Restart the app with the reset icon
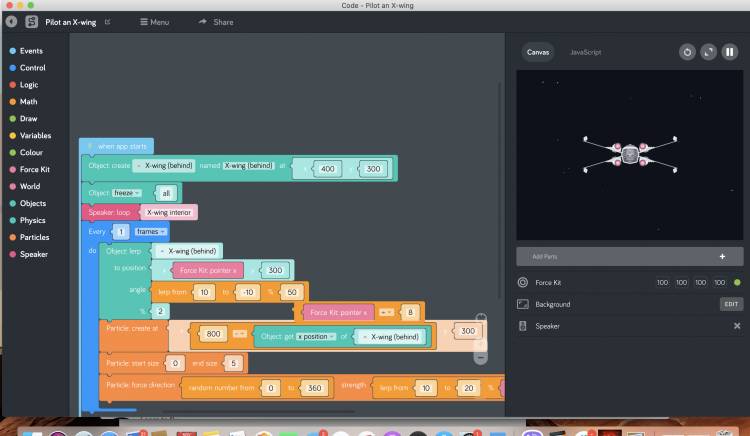 tap(687, 52)
